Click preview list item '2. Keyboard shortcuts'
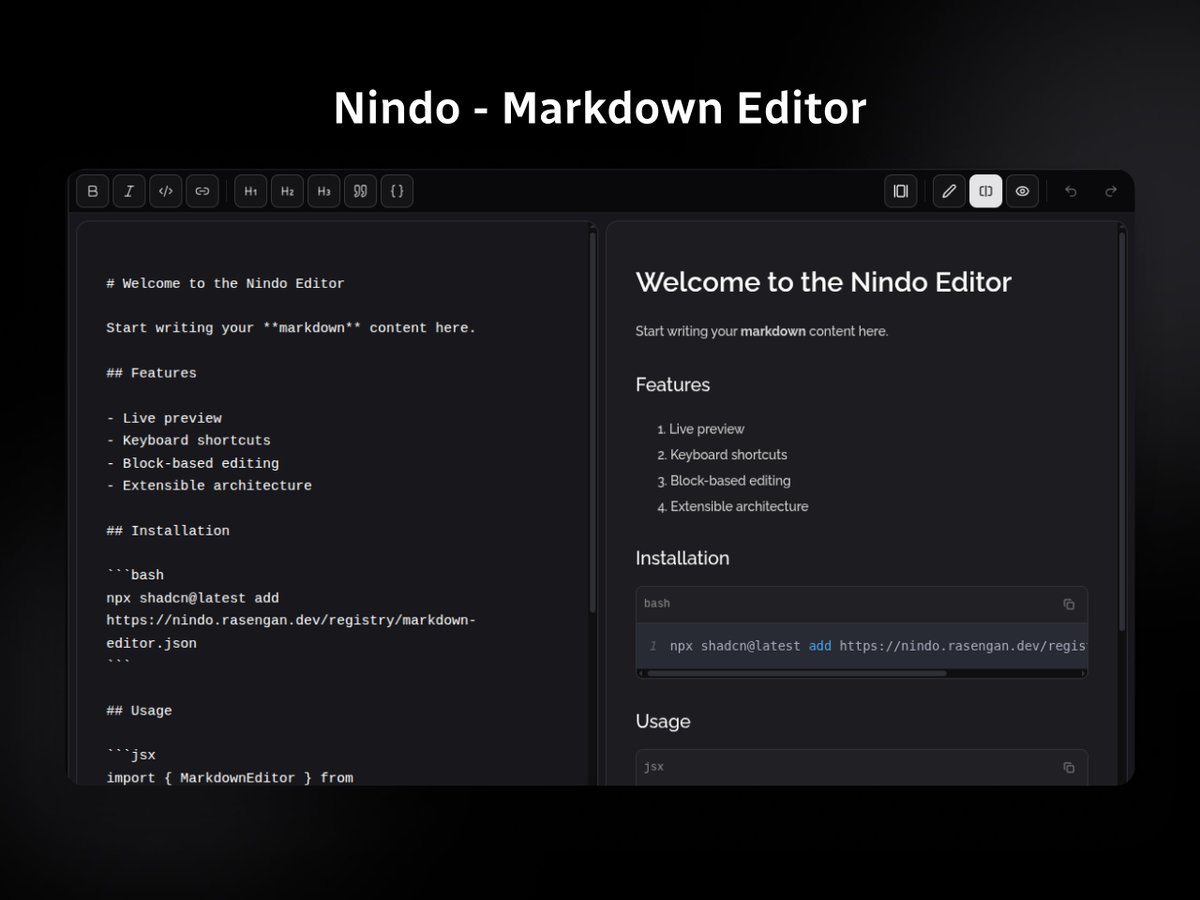 tap(722, 455)
